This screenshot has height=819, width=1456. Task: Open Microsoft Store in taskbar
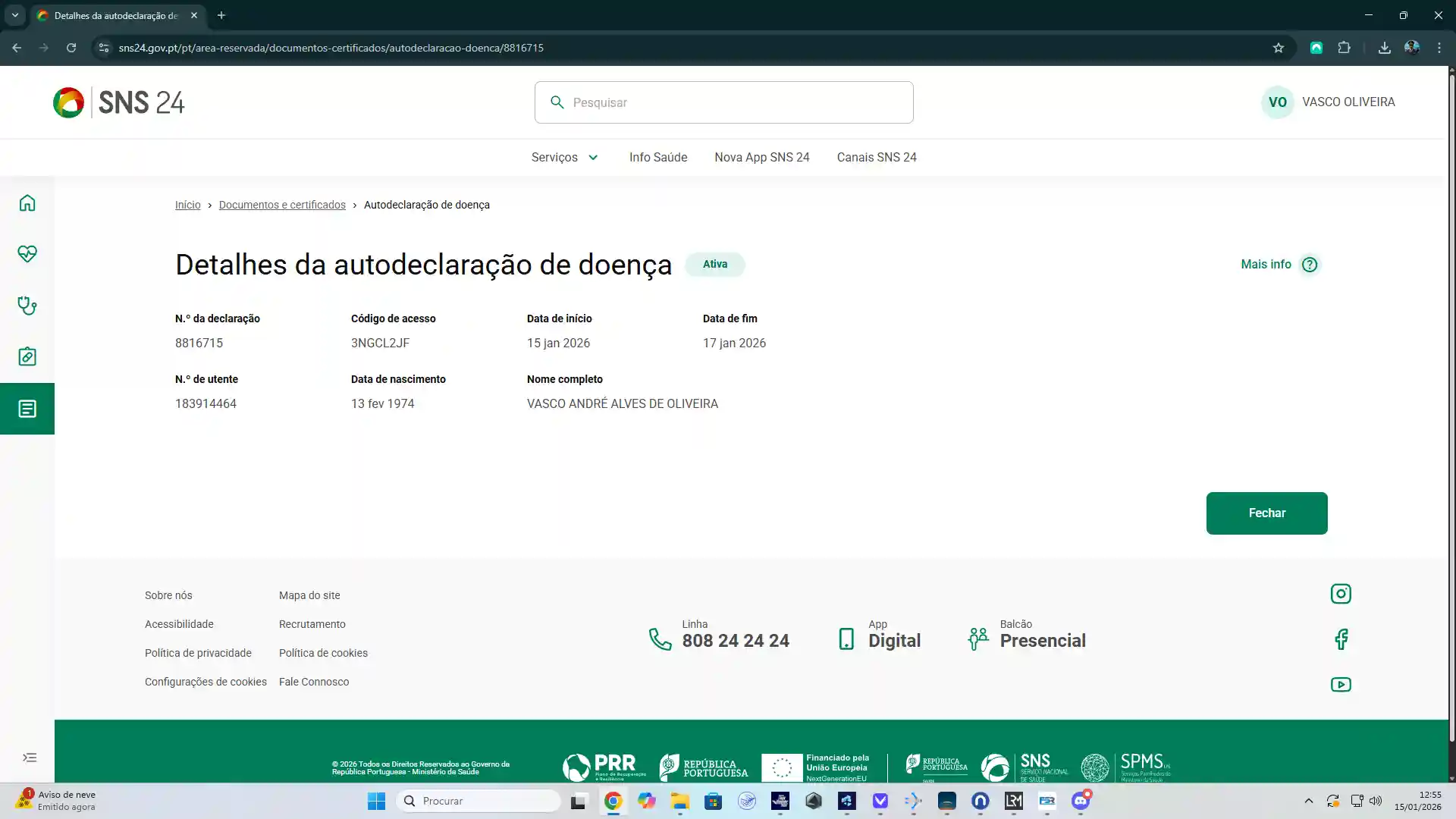(713, 801)
